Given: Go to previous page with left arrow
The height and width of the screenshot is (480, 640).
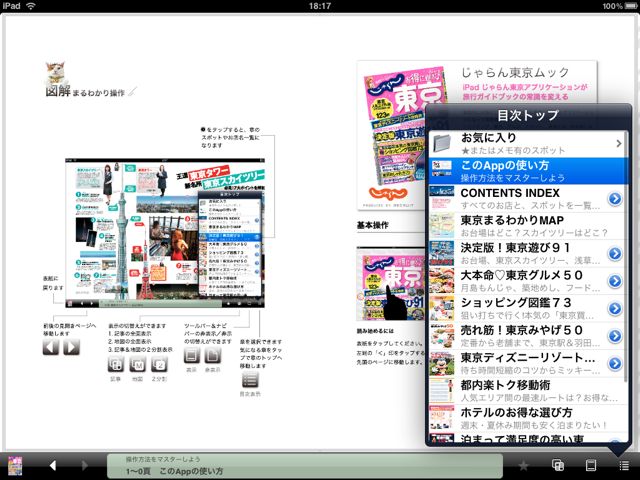Looking at the screenshot, I should click(x=53, y=465).
